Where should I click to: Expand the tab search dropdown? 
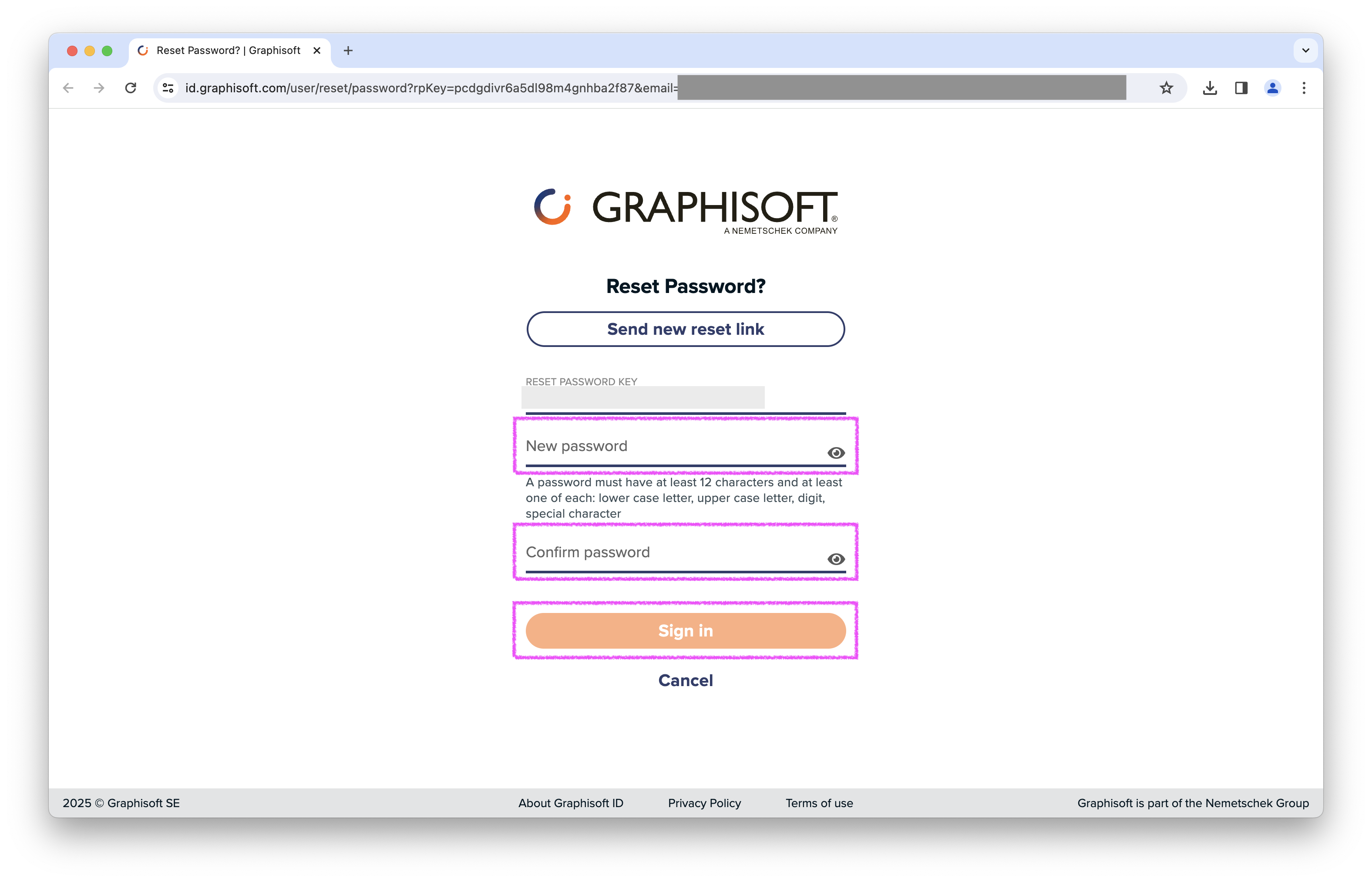(x=1305, y=50)
